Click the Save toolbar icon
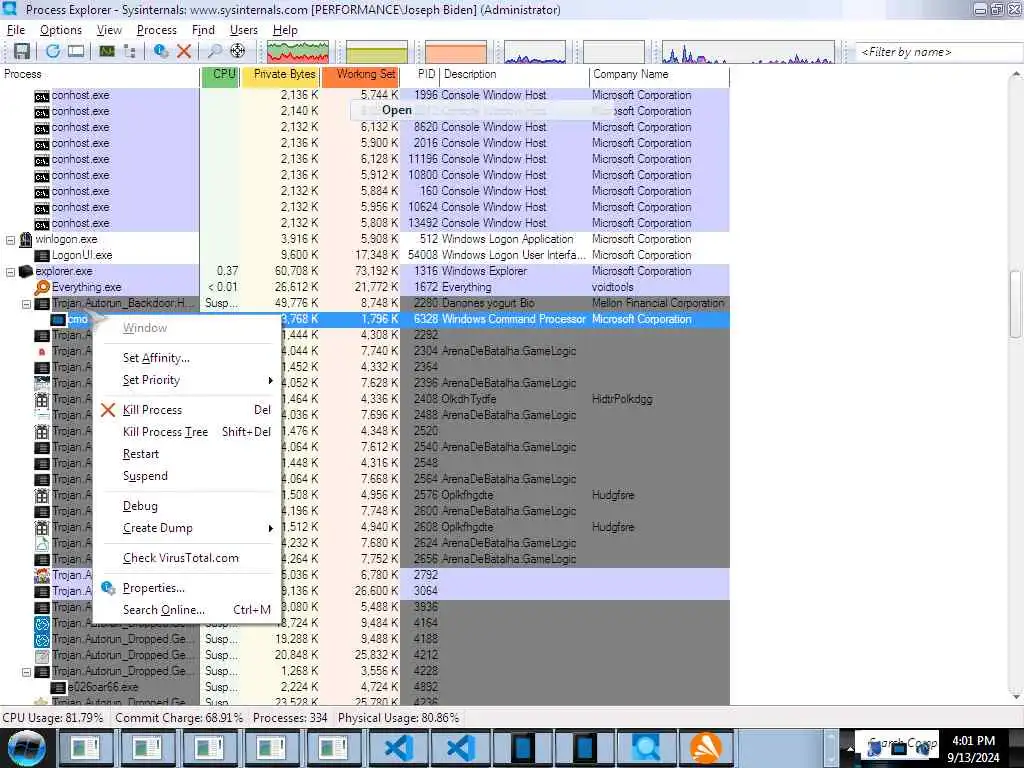 pyautogui.click(x=22, y=52)
